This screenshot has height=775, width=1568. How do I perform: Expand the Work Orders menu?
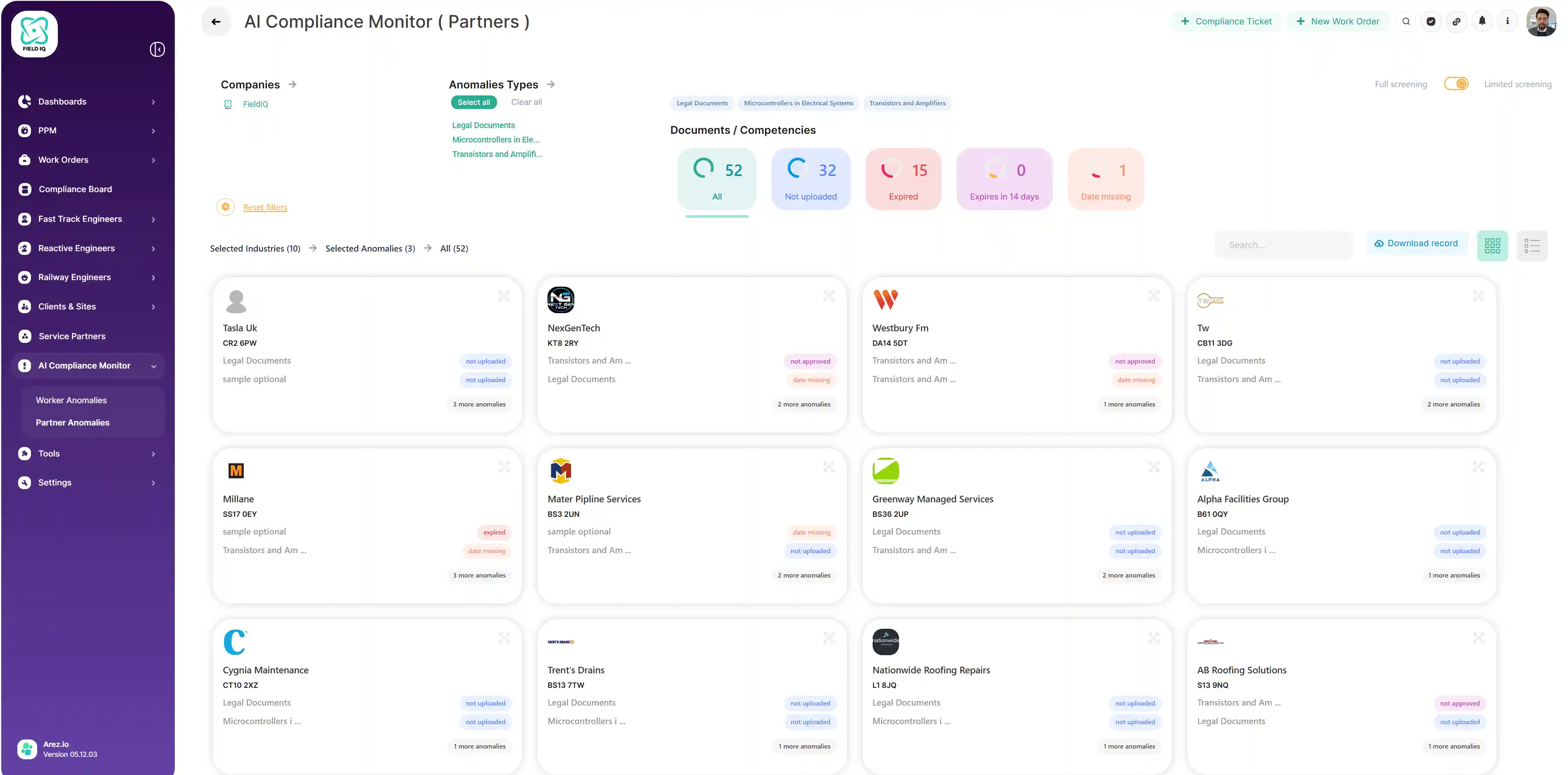(88, 160)
